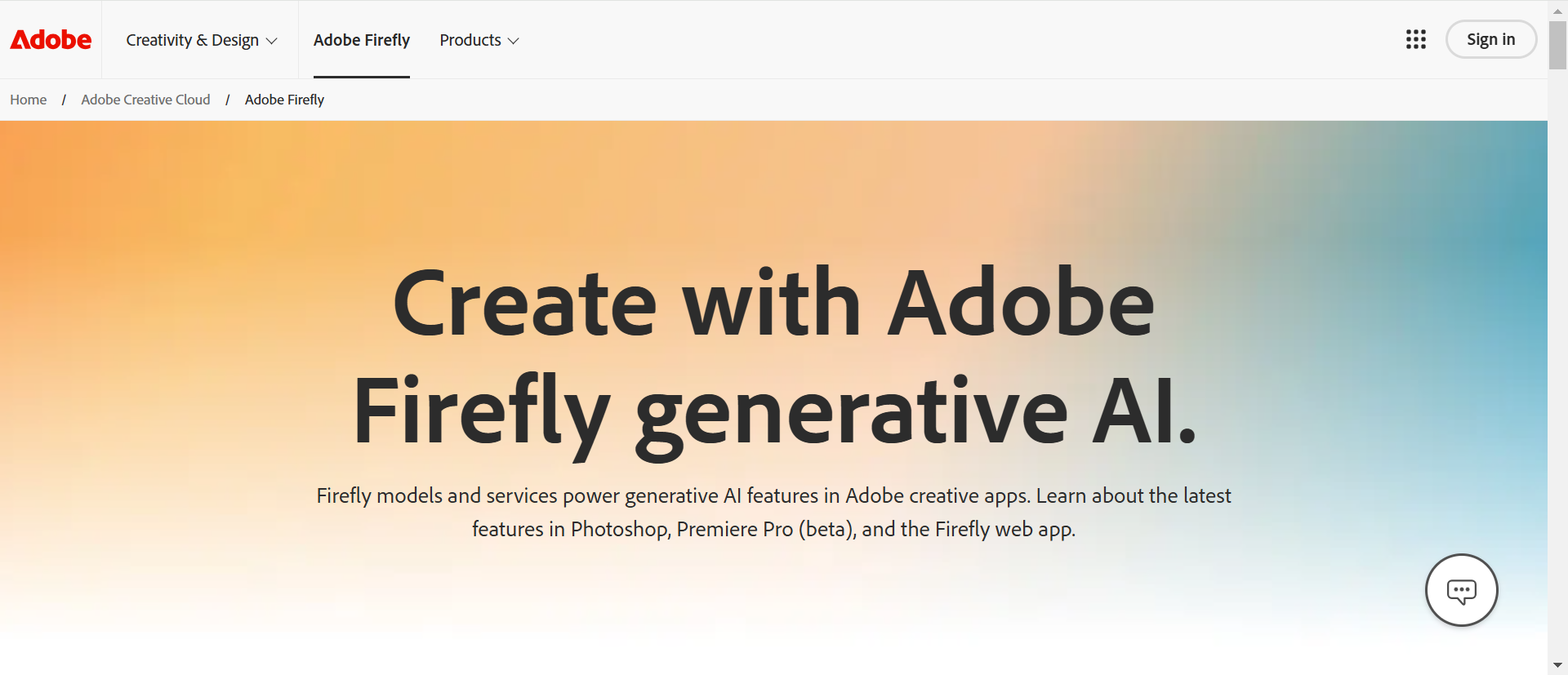Click the scrollbar up arrow
The height and width of the screenshot is (675, 1568).
point(1557,11)
